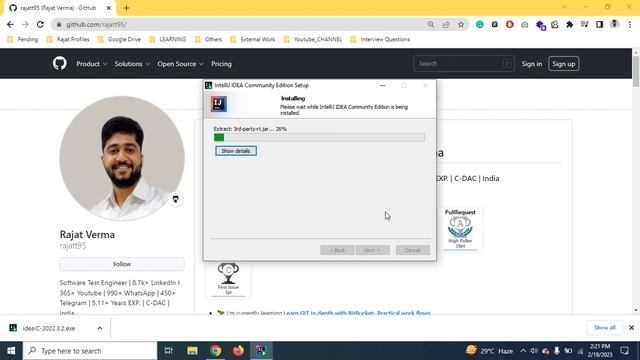Viewport: 640px width, 360px height.
Task: Click the status emoji badge on avatar
Action: click(x=176, y=199)
